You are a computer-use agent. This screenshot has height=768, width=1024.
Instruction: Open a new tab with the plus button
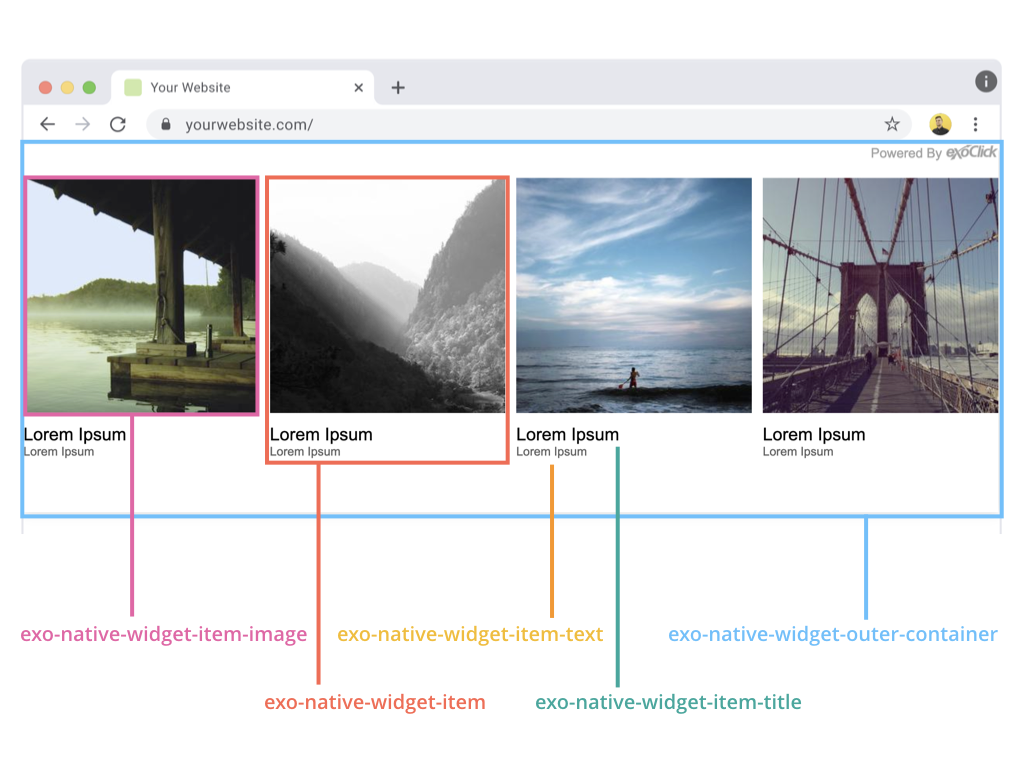(397, 88)
